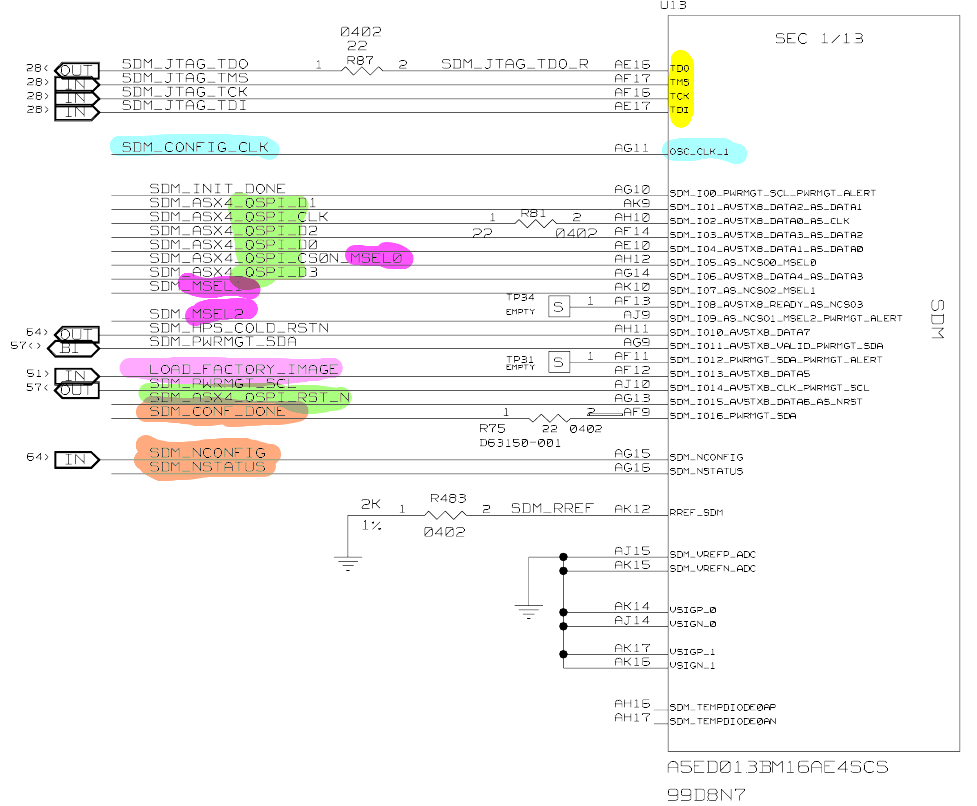Click the SDM_IO0_PWRMGT_SCL_PWRMGT_ALERT pin name
977x806 pixels.
point(773,193)
